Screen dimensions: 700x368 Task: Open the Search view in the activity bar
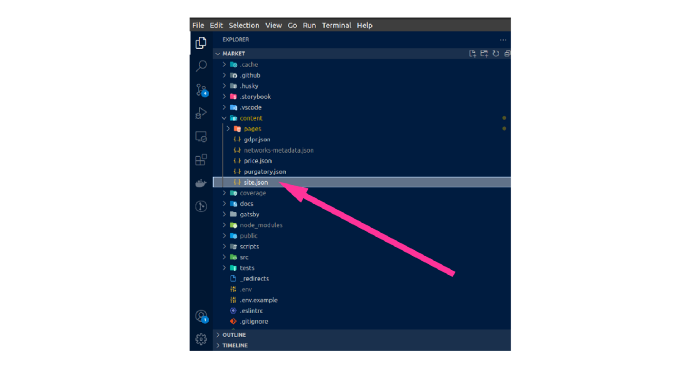click(201, 66)
